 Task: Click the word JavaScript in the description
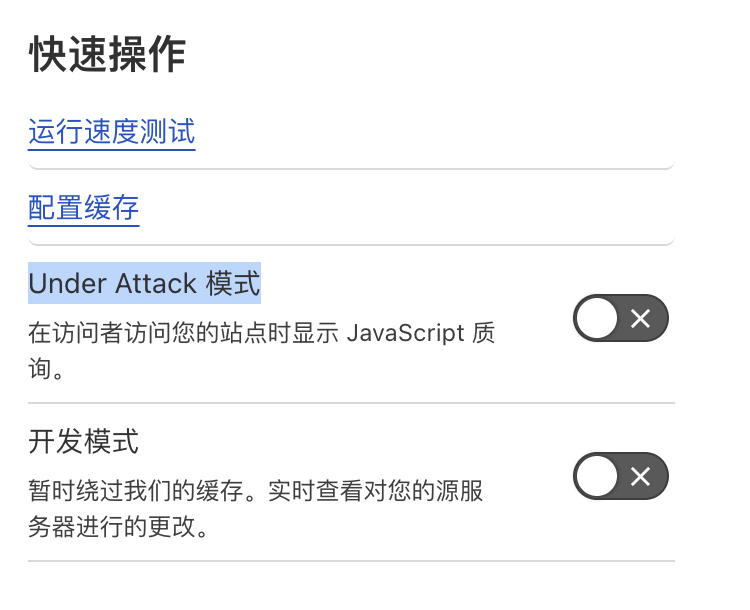pos(406,333)
